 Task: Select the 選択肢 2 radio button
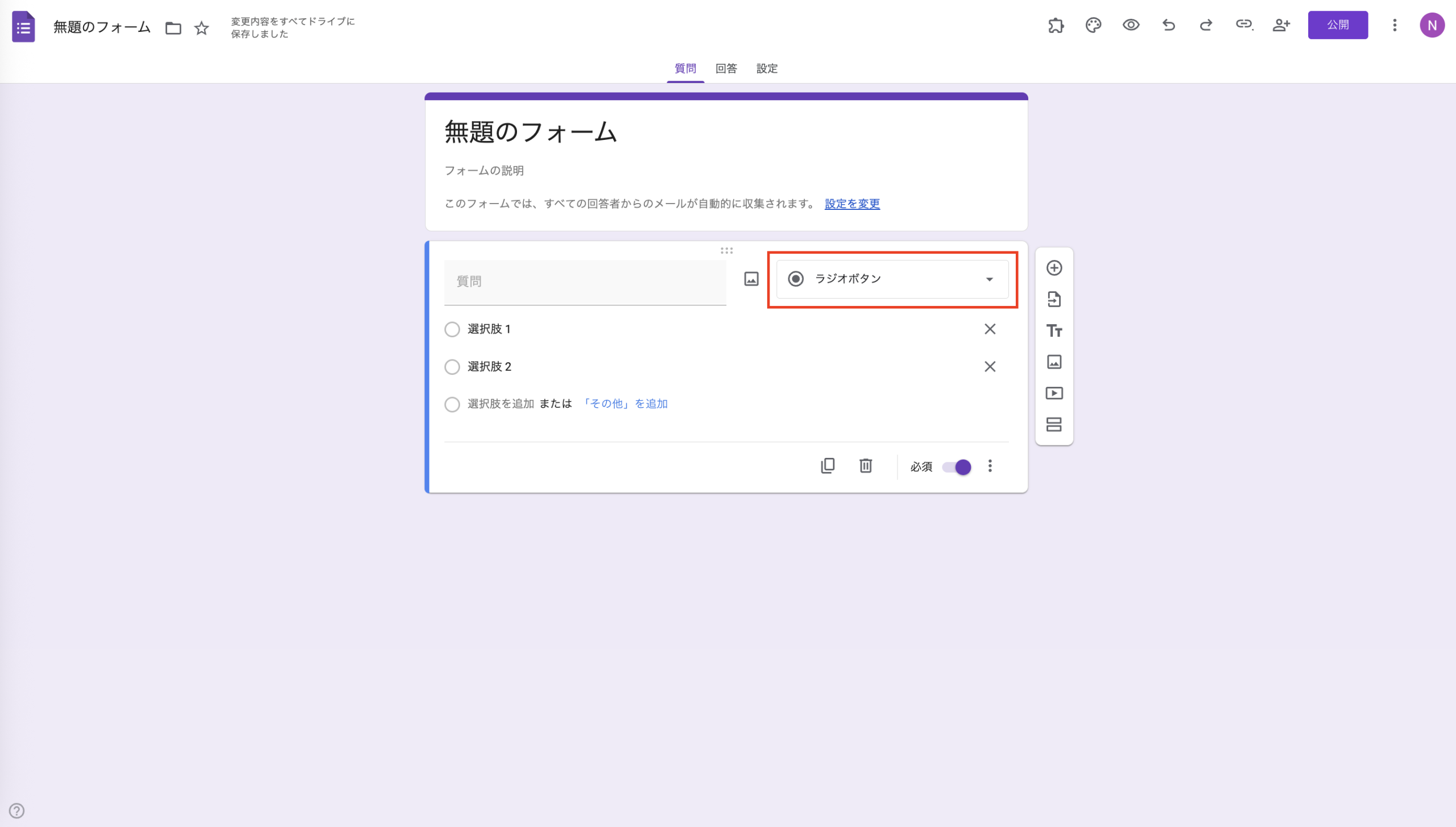pos(452,367)
